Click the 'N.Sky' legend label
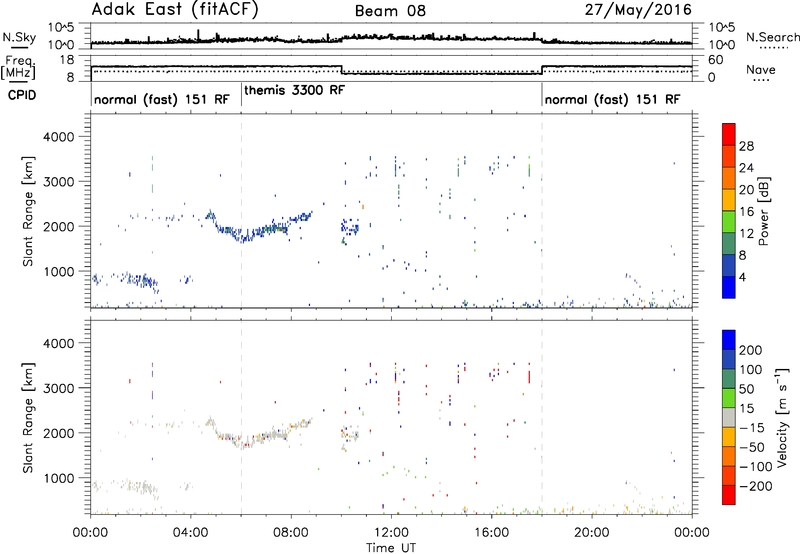Viewport: 800px width, 554px height. tap(19, 37)
